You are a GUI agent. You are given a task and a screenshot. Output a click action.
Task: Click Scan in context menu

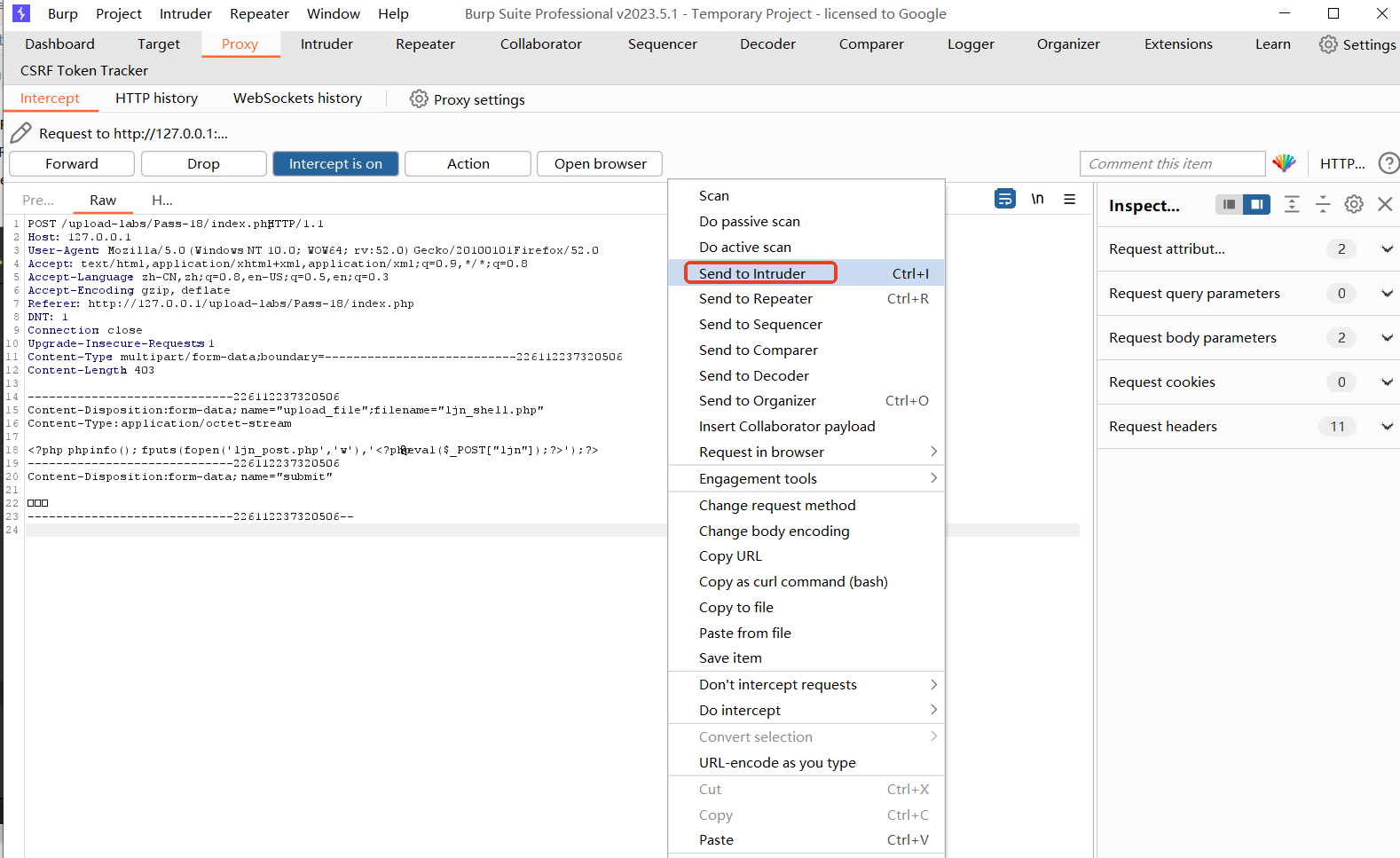pyautogui.click(x=806, y=196)
